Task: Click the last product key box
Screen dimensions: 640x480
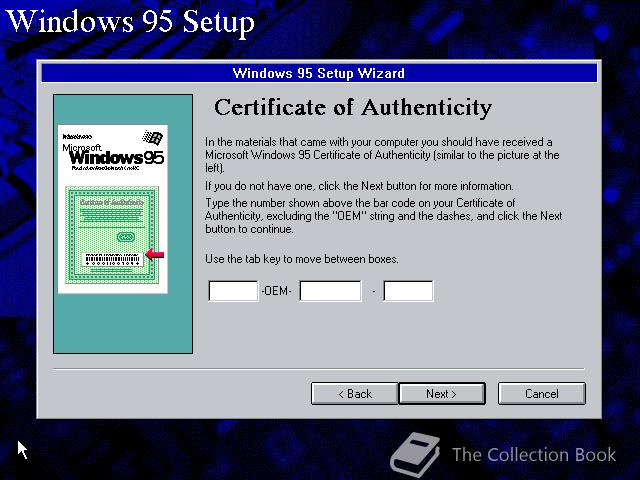Action: (x=408, y=291)
